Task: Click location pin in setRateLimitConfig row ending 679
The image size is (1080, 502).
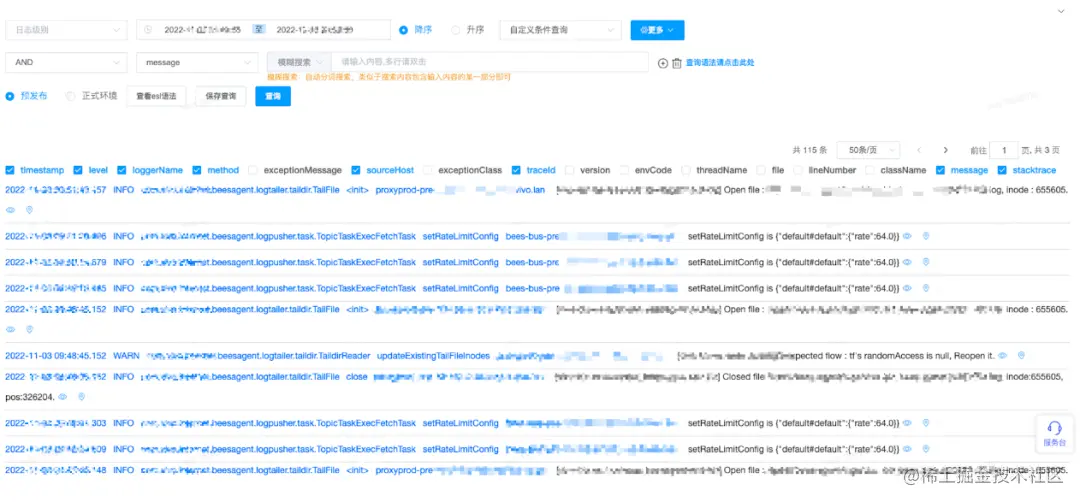Action: (926, 262)
